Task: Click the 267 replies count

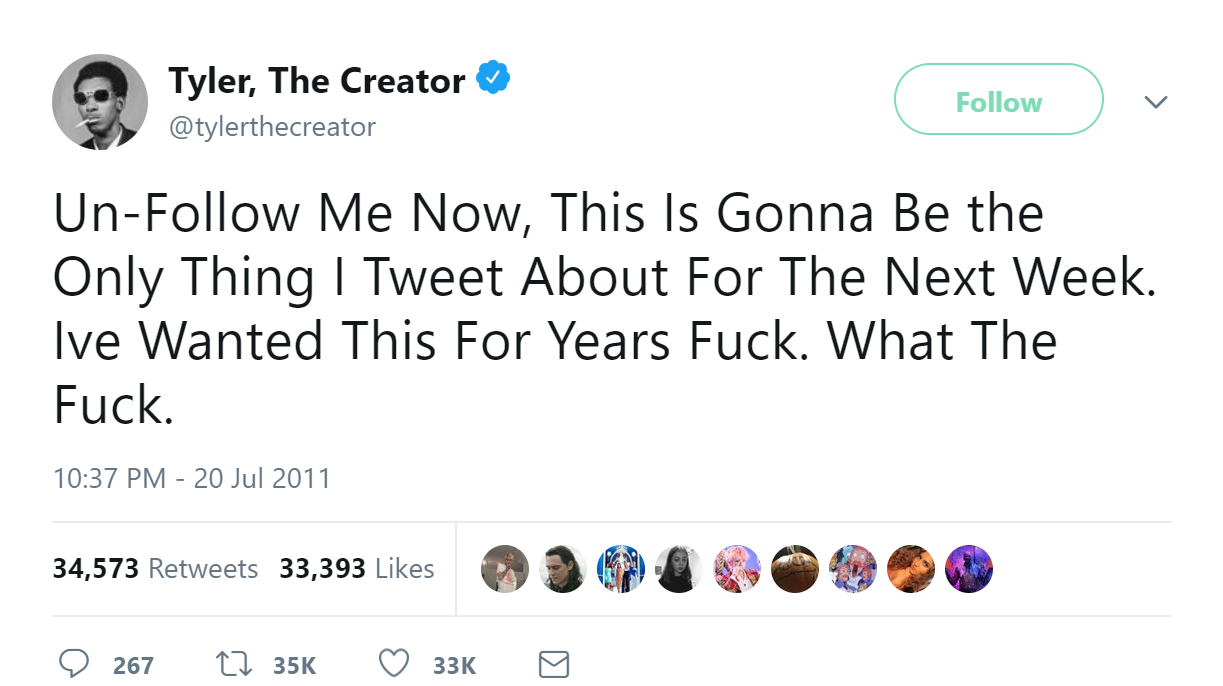Action: [x=133, y=665]
